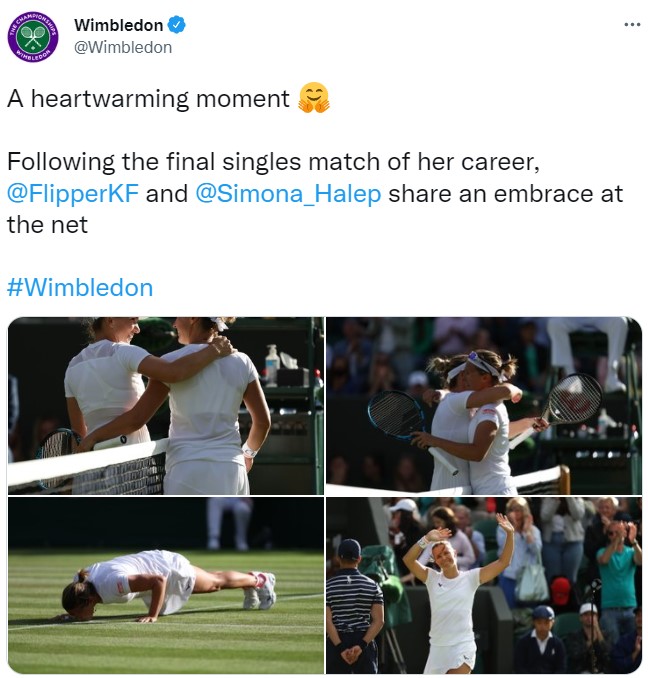Open the three-dot more options menu
This screenshot has height=678, width=648.
[x=631, y=25]
